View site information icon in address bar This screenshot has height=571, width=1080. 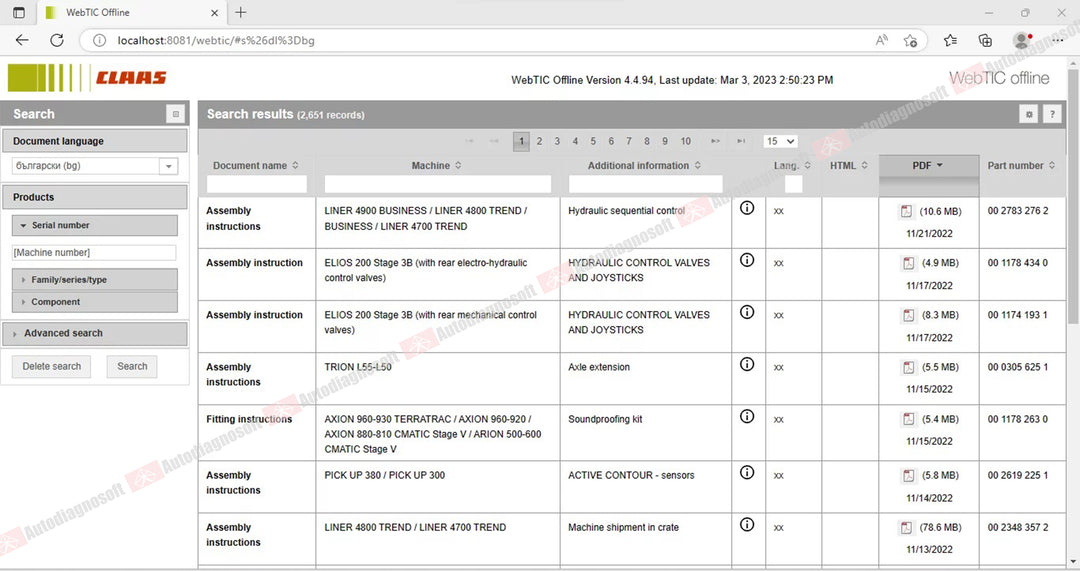pos(99,41)
